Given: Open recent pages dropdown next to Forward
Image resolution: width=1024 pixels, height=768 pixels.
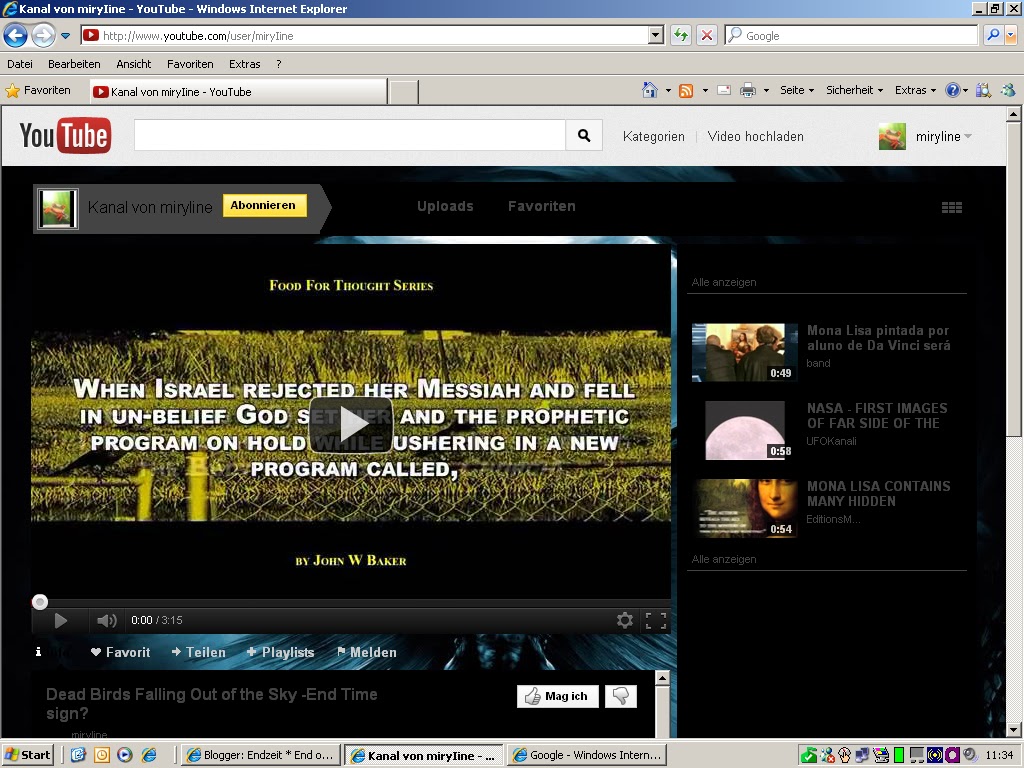Looking at the screenshot, I should coord(65,36).
